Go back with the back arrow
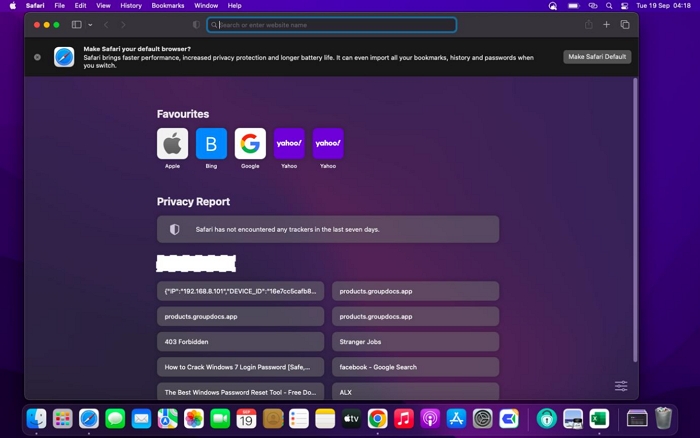700x438 pixels. [106, 25]
